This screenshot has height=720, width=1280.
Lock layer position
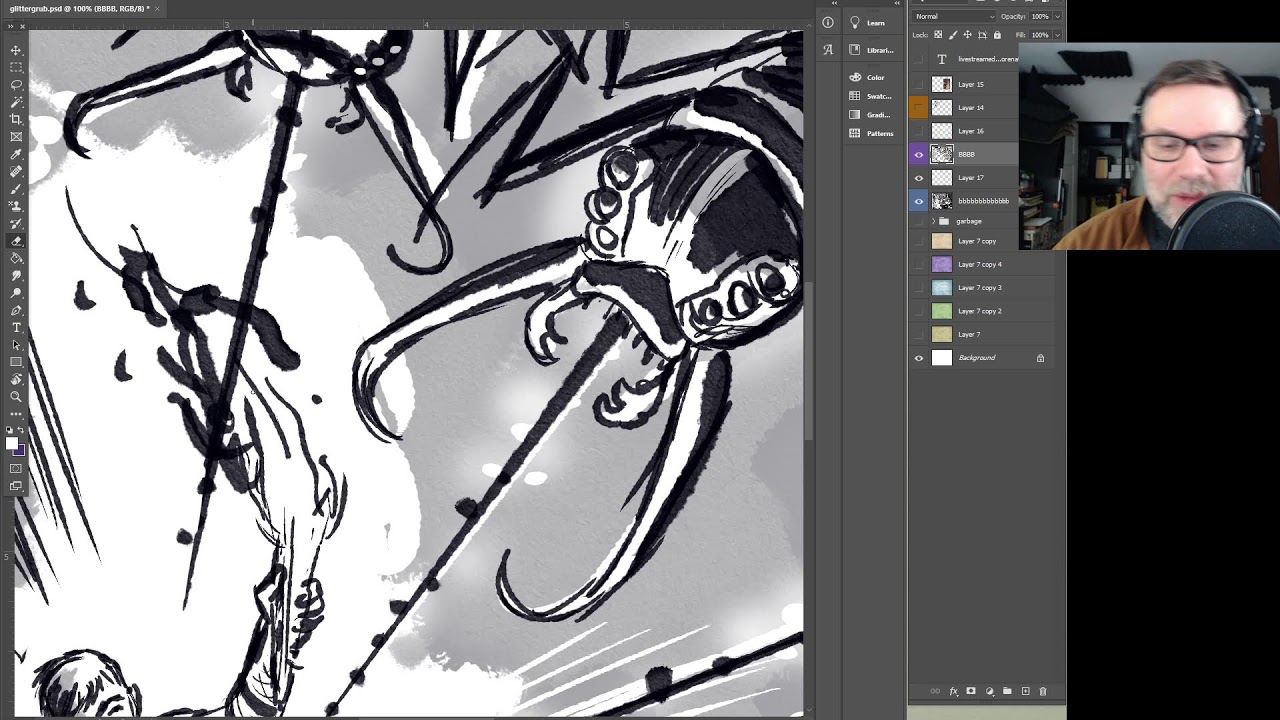(x=967, y=35)
